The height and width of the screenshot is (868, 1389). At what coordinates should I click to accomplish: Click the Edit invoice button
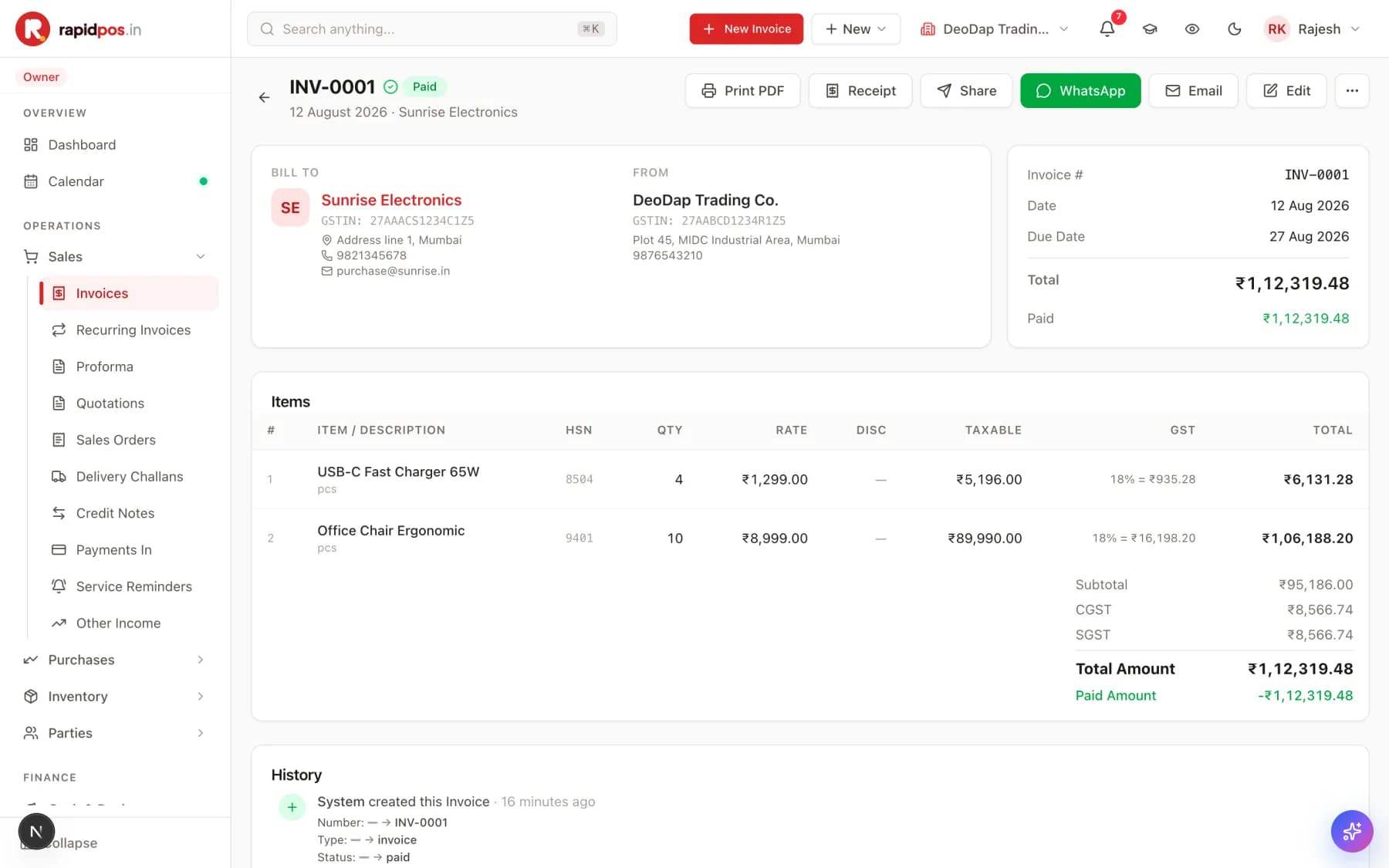(x=1286, y=90)
